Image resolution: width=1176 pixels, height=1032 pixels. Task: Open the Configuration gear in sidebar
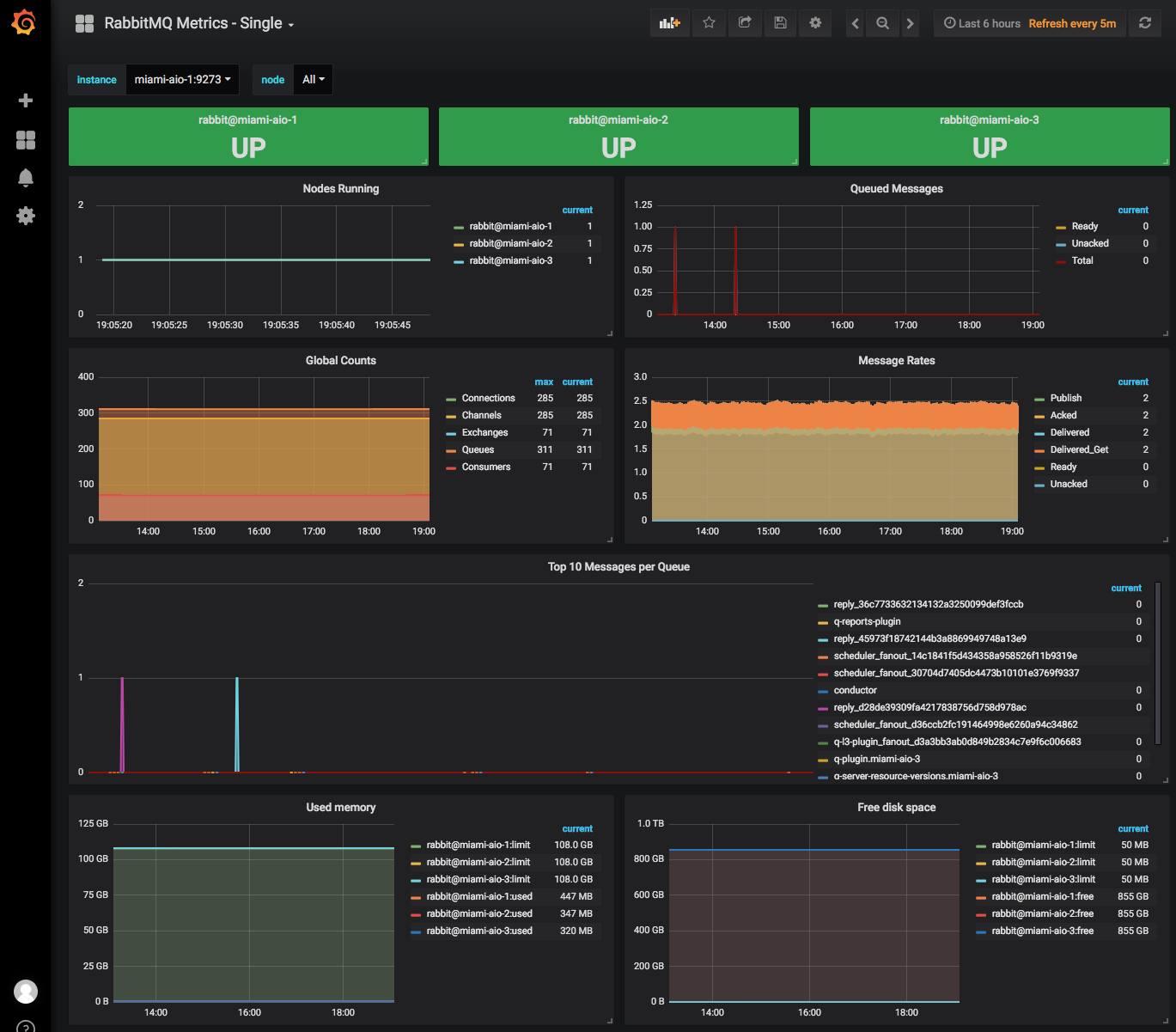[x=26, y=216]
